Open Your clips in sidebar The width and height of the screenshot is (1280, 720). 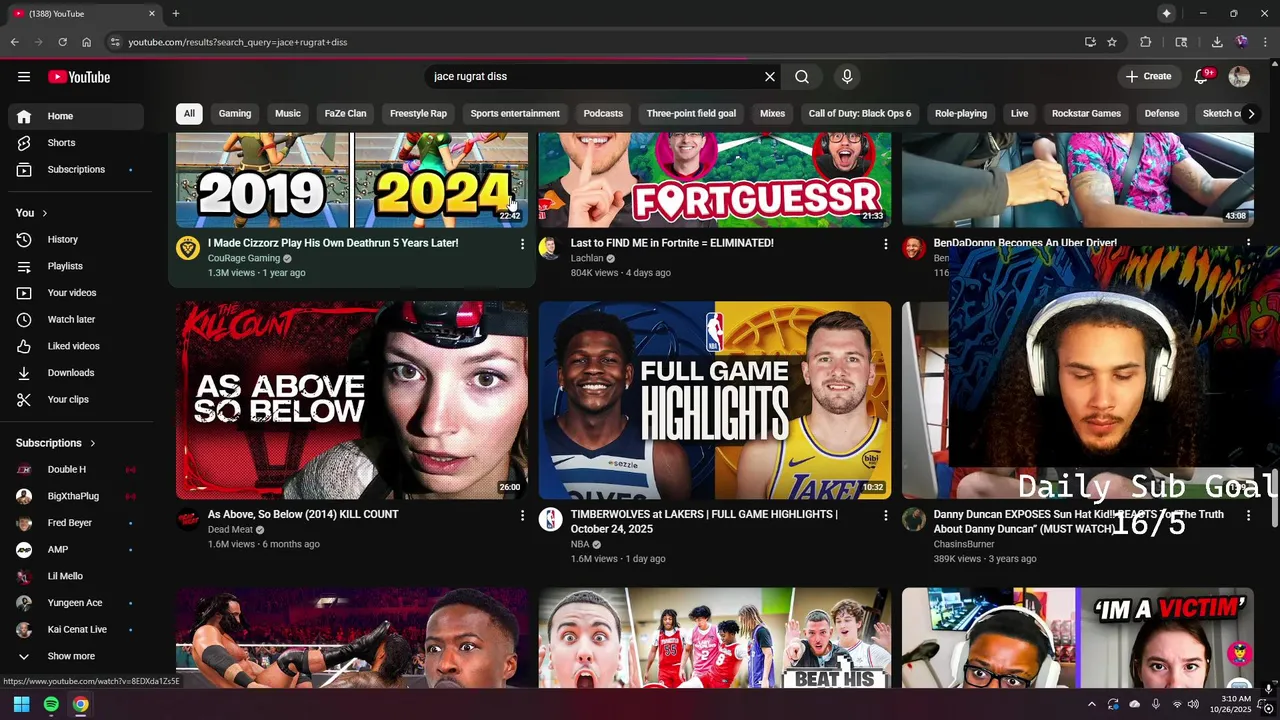click(76, 400)
